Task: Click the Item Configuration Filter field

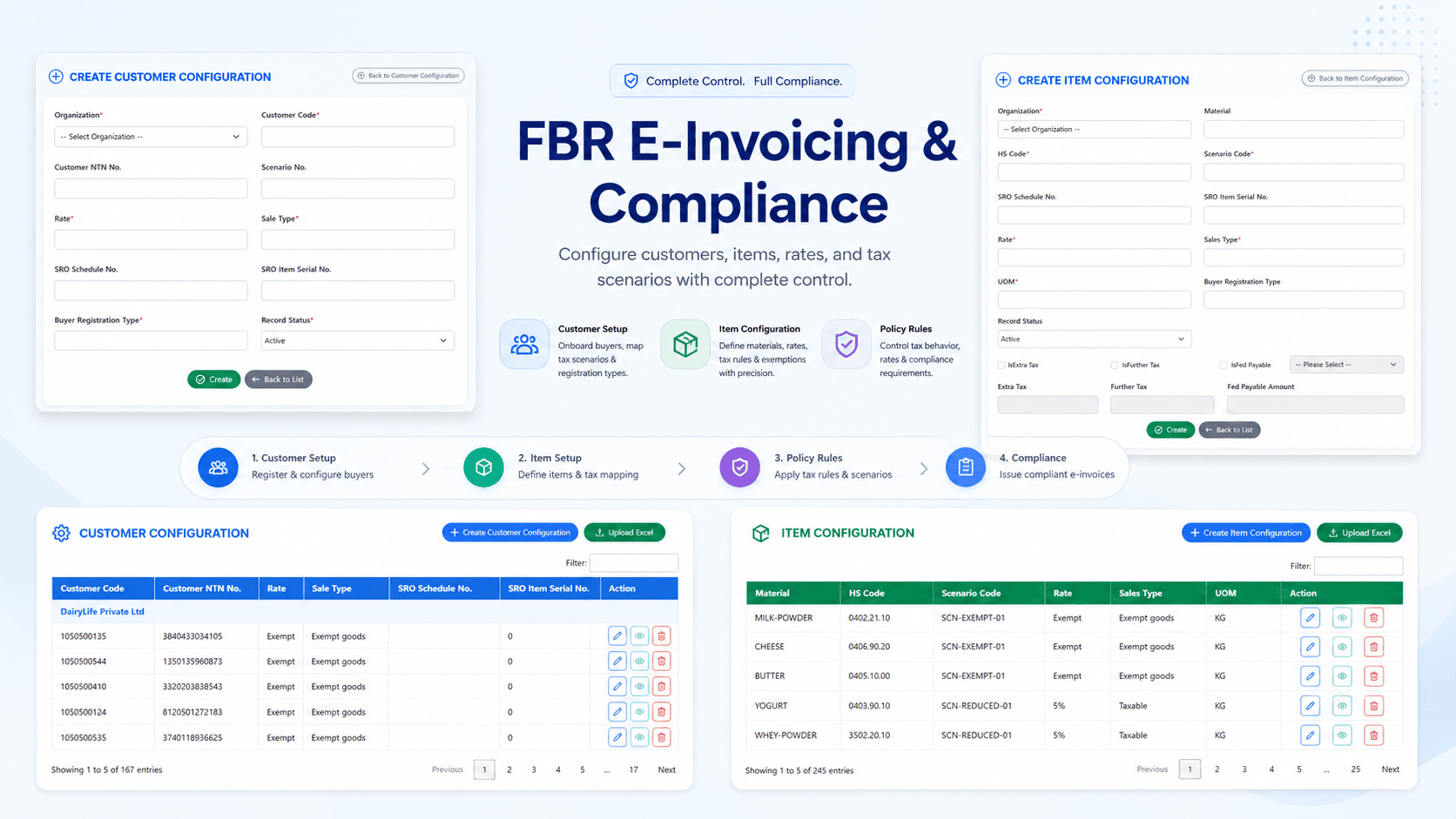Action: [1358, 566]
